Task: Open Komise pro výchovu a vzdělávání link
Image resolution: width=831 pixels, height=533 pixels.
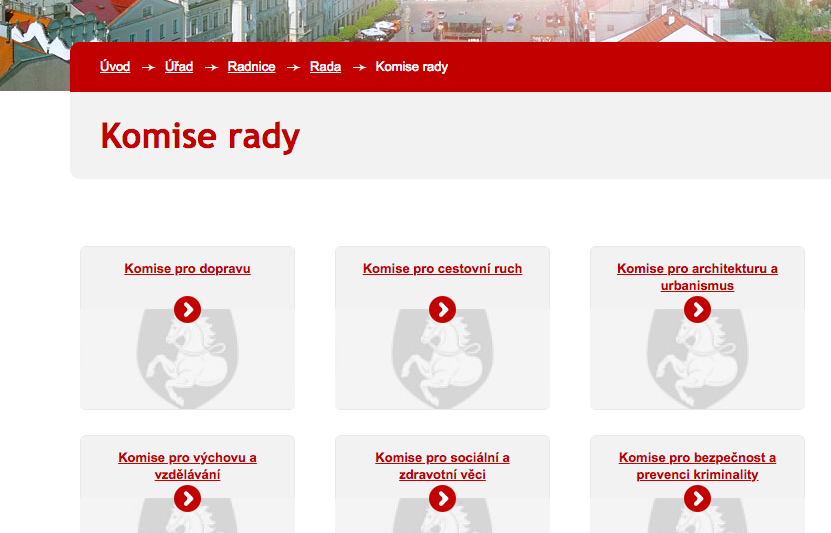Action: 187,466
